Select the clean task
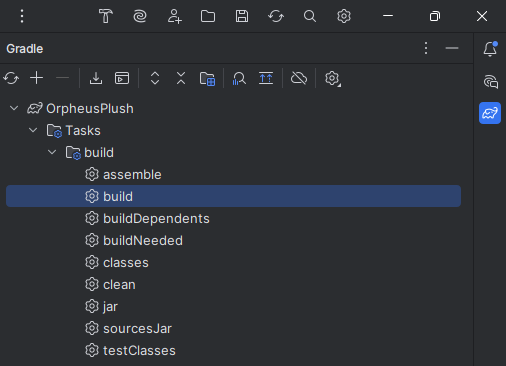506x366 pixels. (233, 284)
